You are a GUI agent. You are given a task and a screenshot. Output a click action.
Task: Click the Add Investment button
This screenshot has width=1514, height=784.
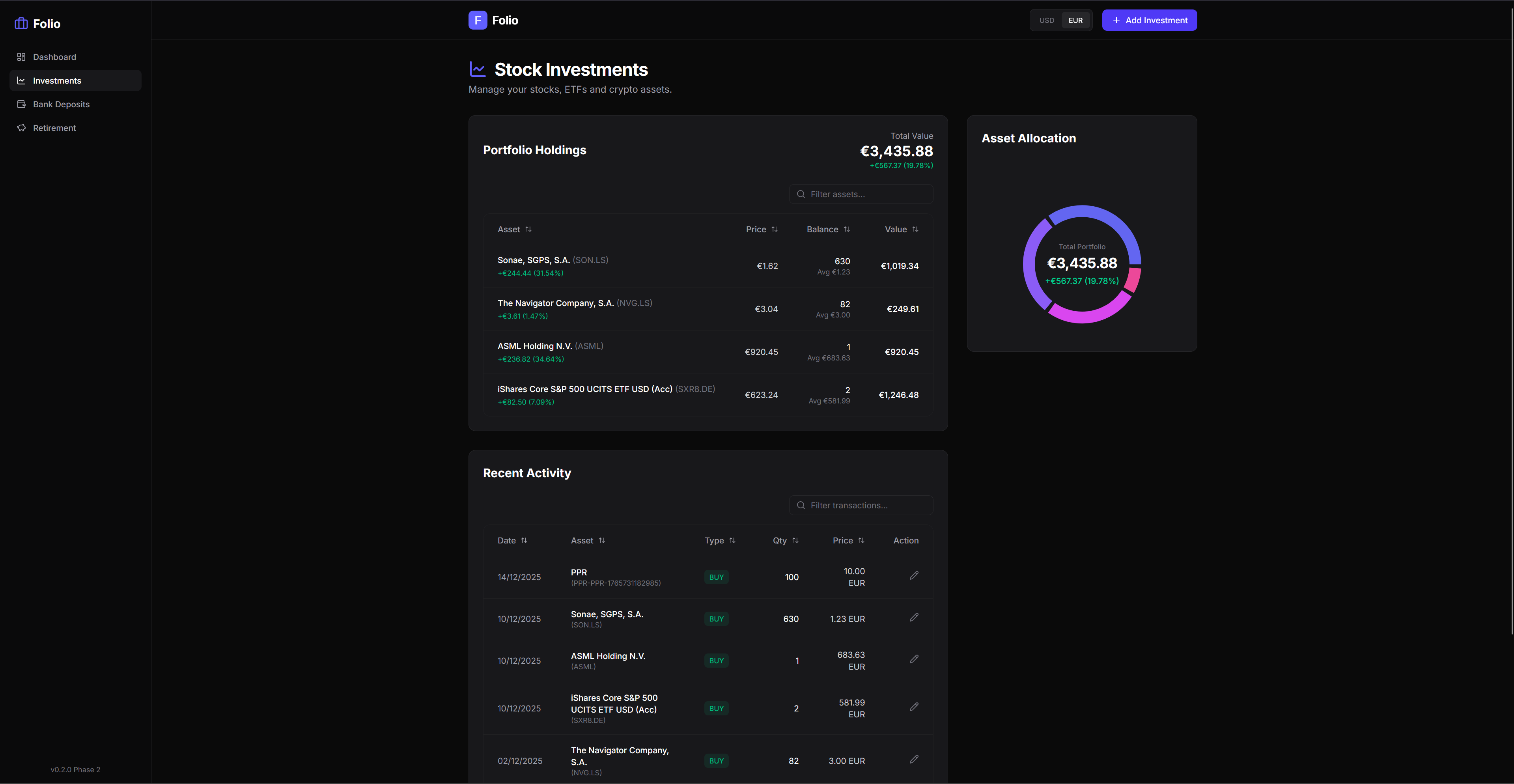(x=1148, y=20)
